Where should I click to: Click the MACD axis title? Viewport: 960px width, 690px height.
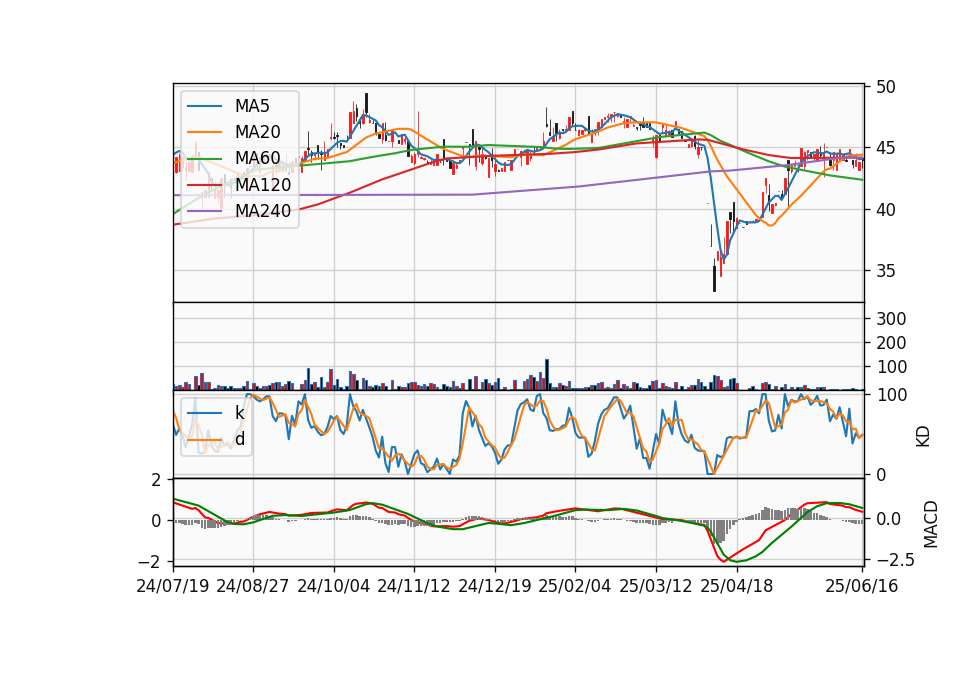coord(931,524)
